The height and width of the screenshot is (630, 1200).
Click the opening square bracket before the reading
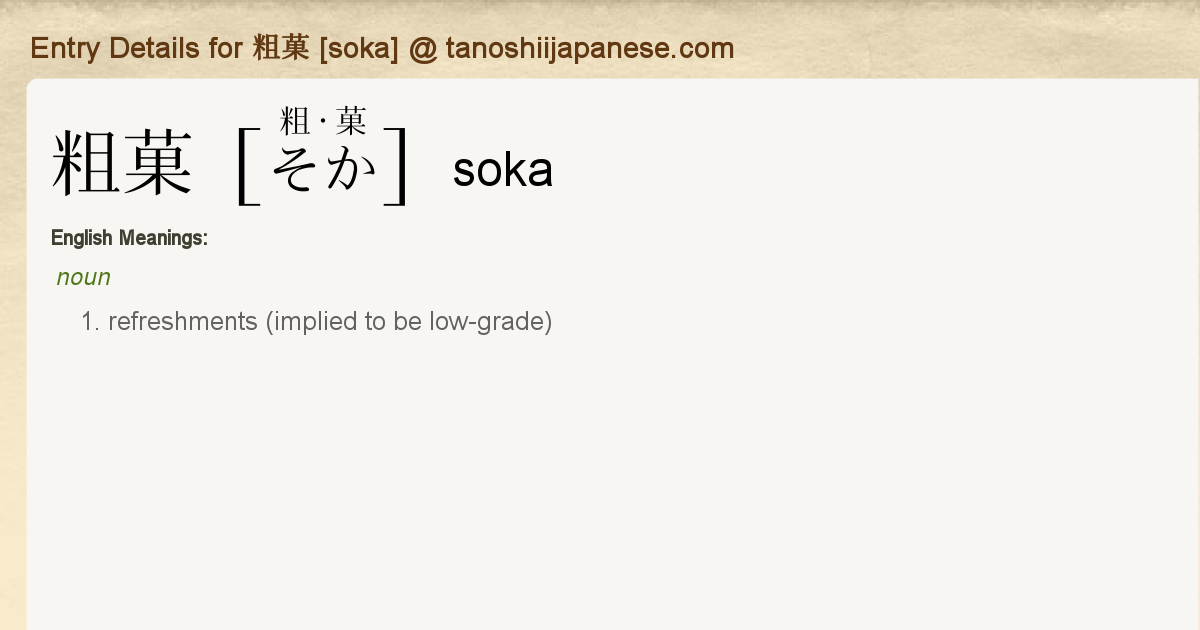(247, 166)
